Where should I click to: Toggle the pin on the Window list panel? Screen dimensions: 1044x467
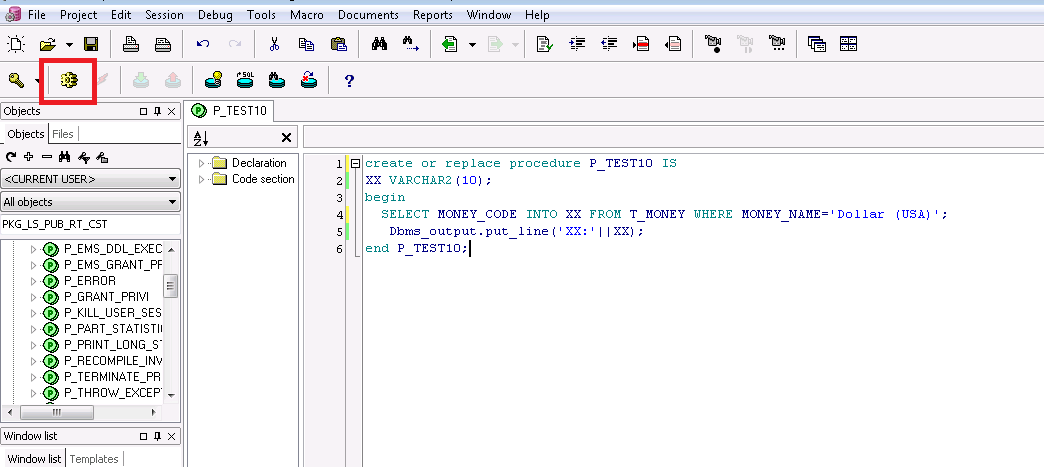(x=158, y=436)
